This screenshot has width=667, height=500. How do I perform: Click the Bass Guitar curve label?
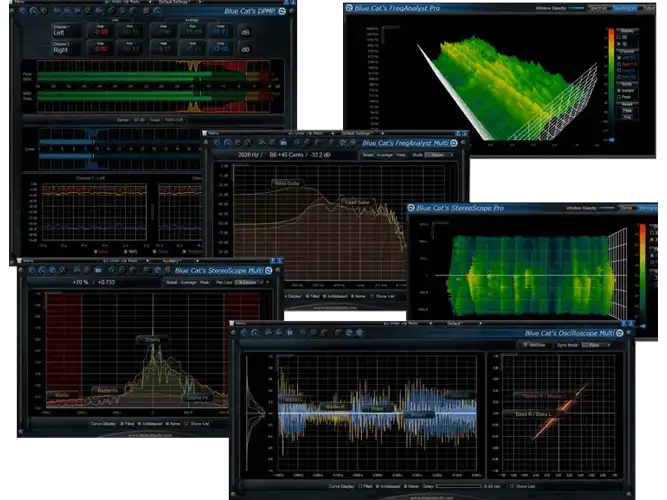tap(287, 183)
